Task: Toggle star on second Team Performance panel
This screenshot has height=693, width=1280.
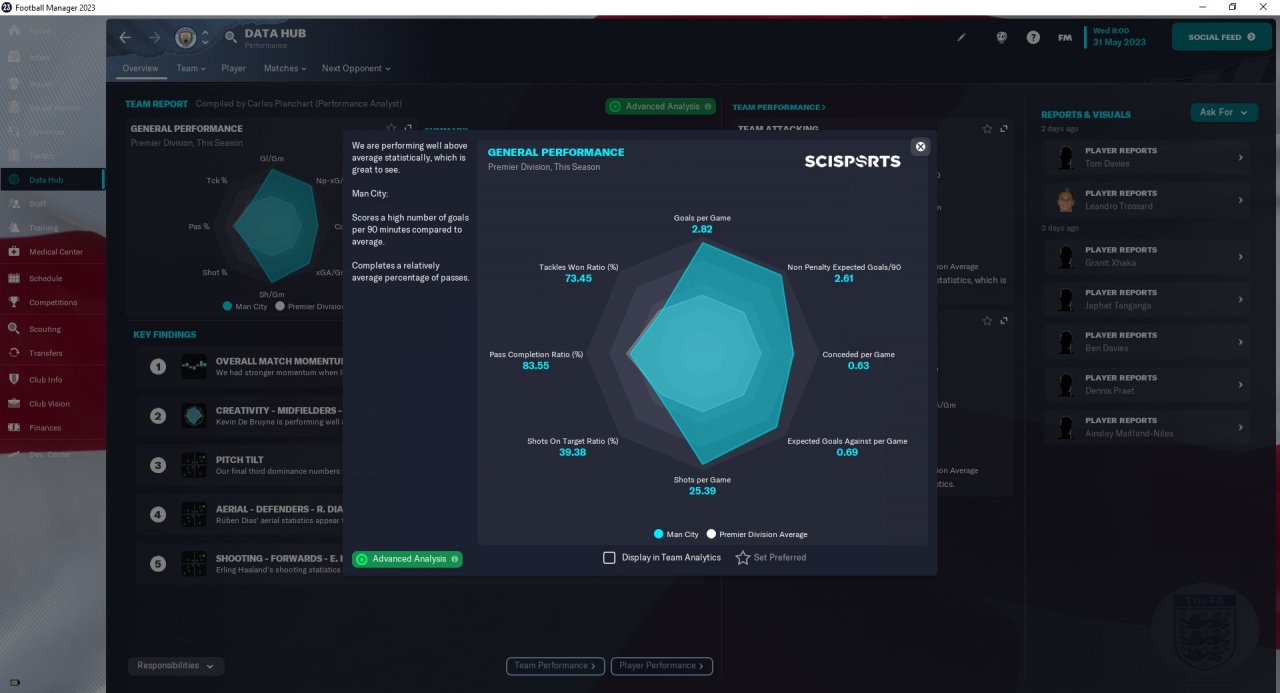Action: 987,321
